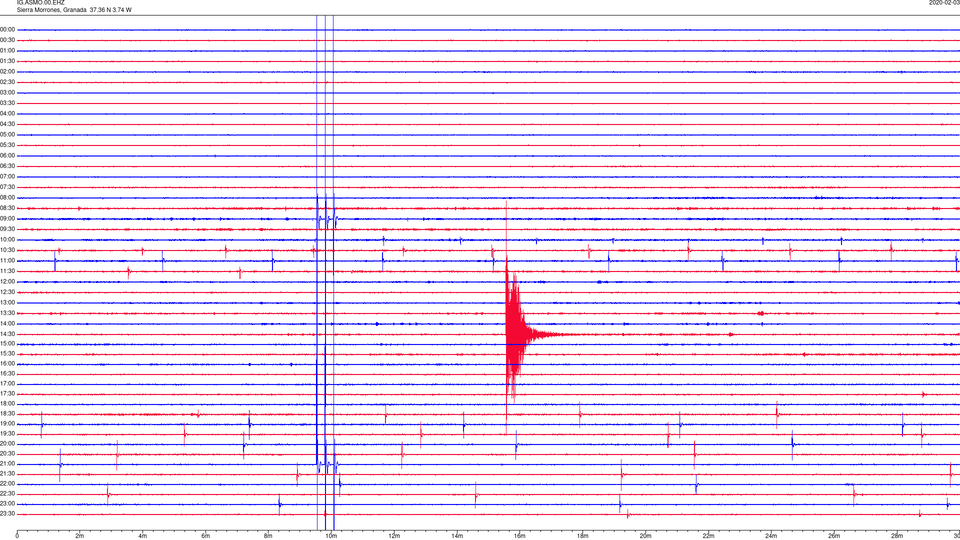
Task: Select the 15:00 trace time label
Action: [x=7, y=343]
